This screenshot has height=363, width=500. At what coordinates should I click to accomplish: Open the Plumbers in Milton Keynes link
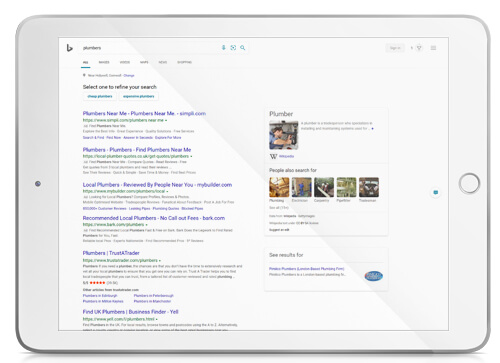pyautogui.click(x=103, y=301)
